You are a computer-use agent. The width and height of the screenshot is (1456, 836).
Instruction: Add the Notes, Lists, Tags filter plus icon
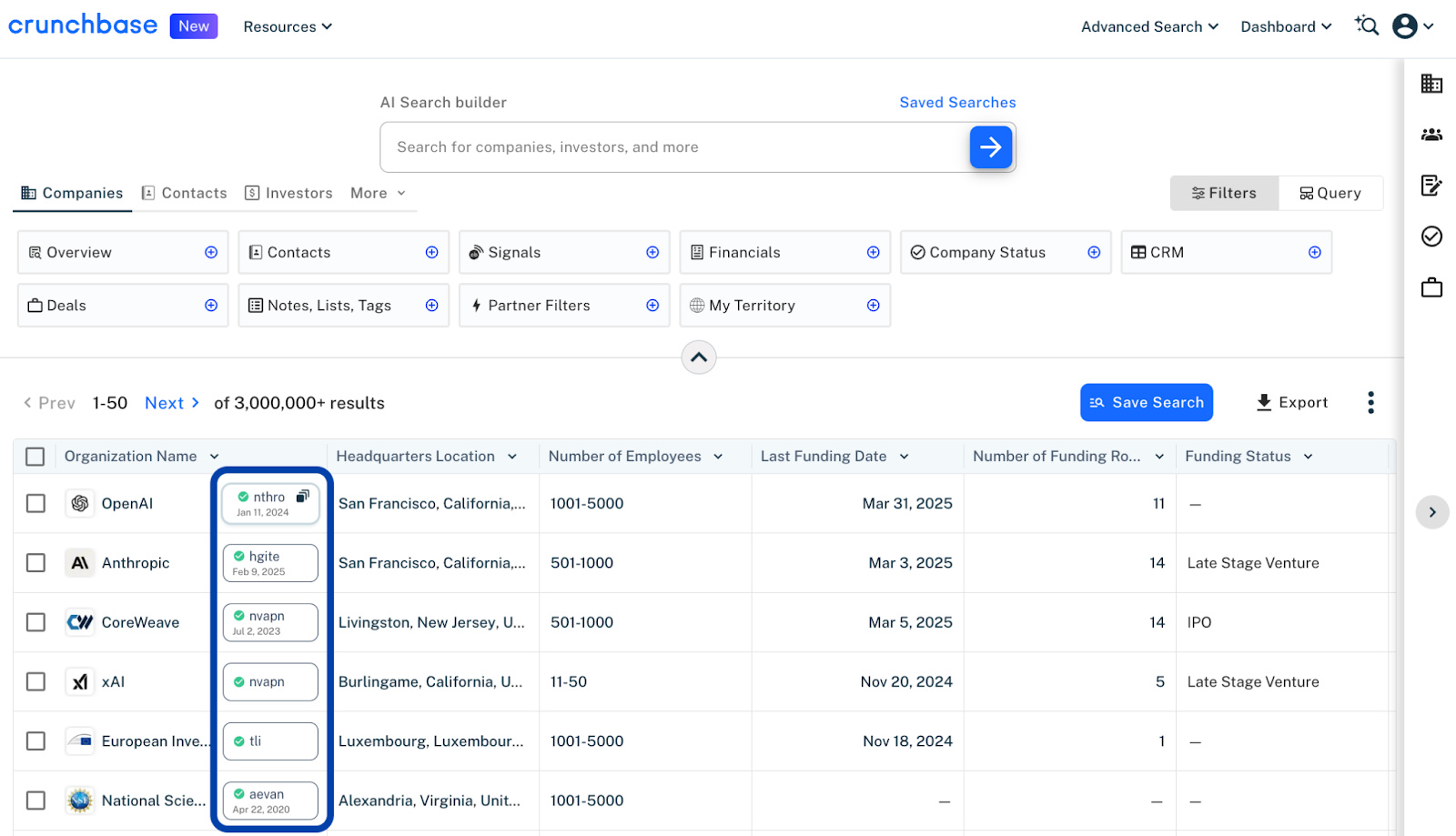click(432, 306)
